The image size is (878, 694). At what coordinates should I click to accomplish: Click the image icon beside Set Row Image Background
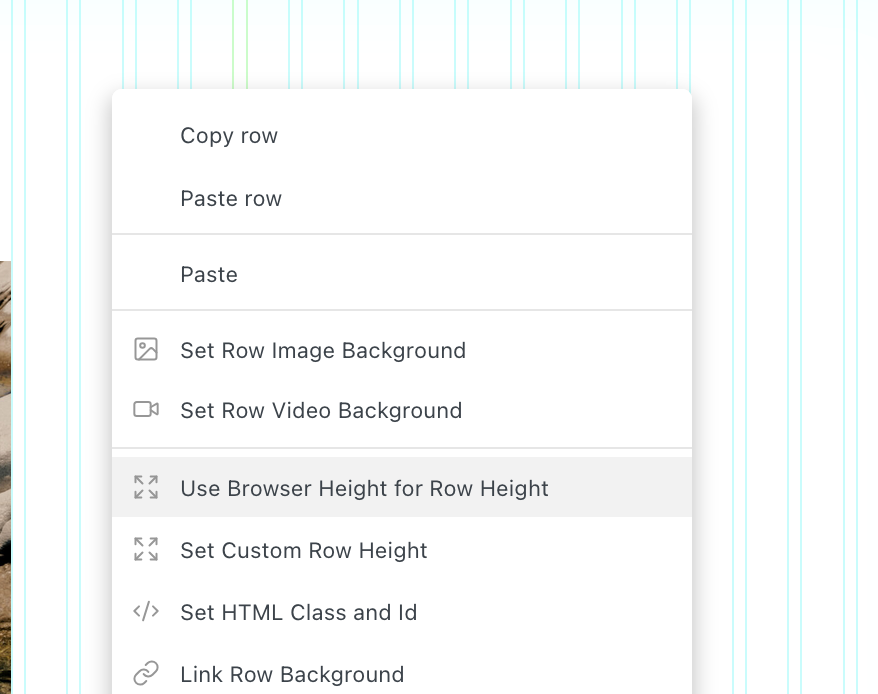tap(146, 350)
